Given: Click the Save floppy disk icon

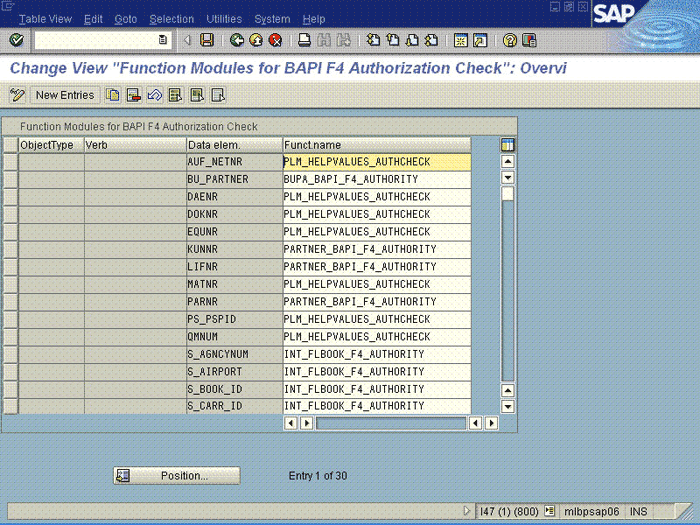Looking at the screenshot, I should [207, 40].
